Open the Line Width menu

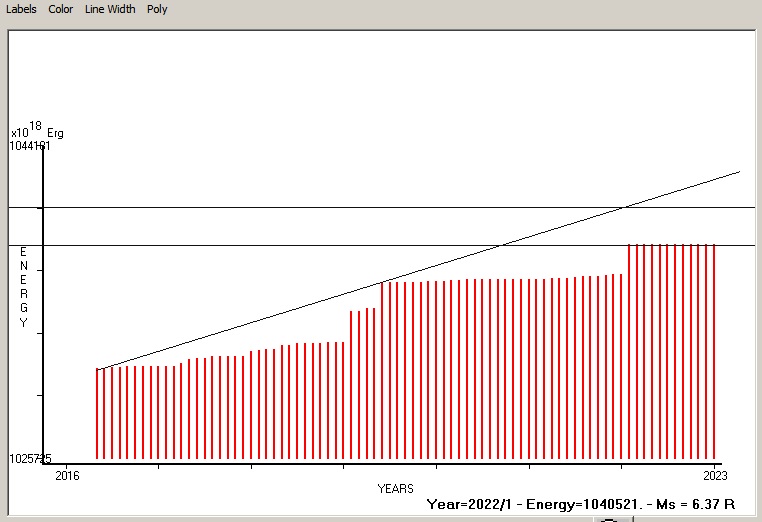110,9
